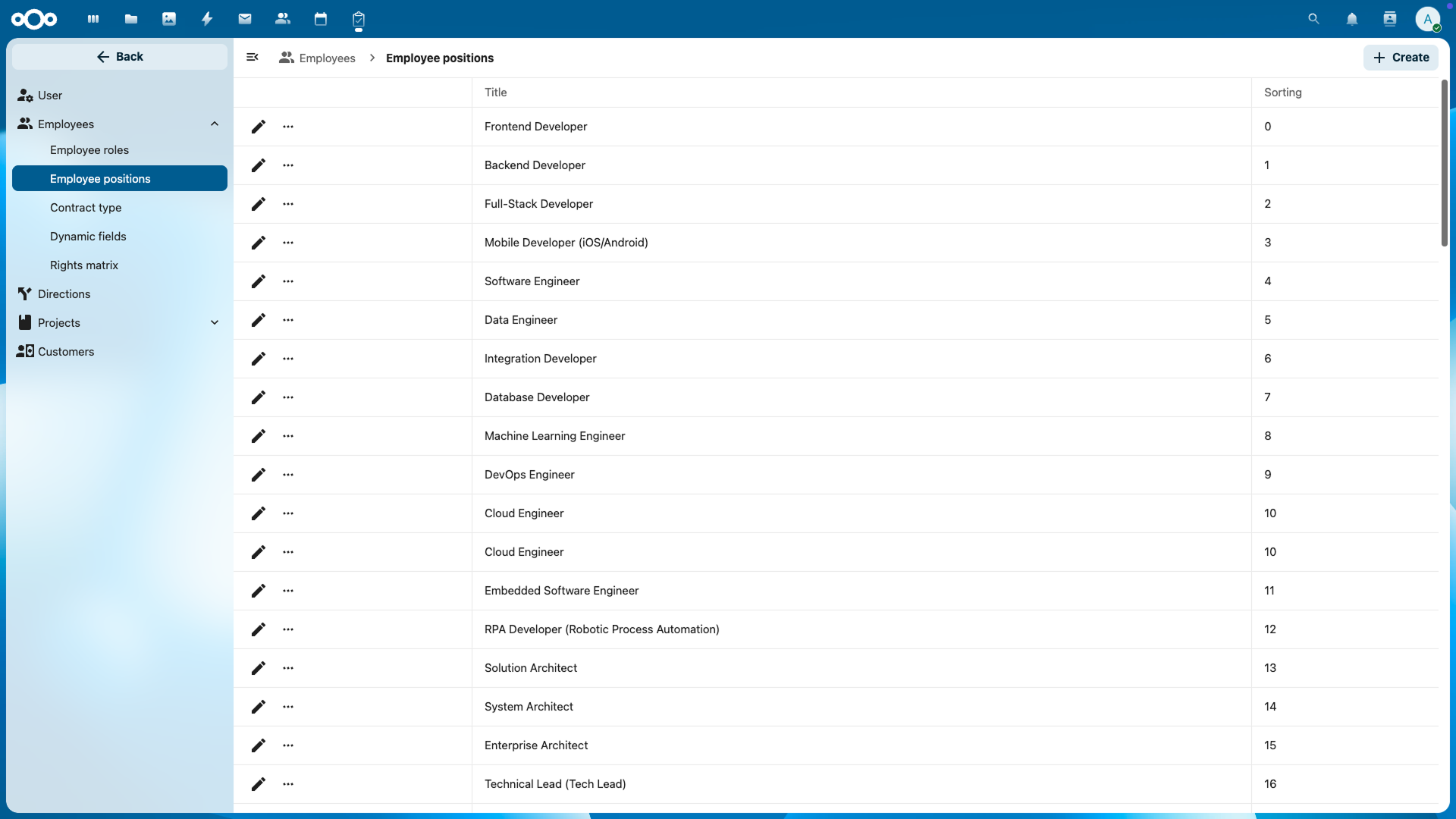Image resolution: width=1456 pixels, height=819 pixels.
Task: Toggle the navigation sidebar icon
Action: click(x=253, y=58)
